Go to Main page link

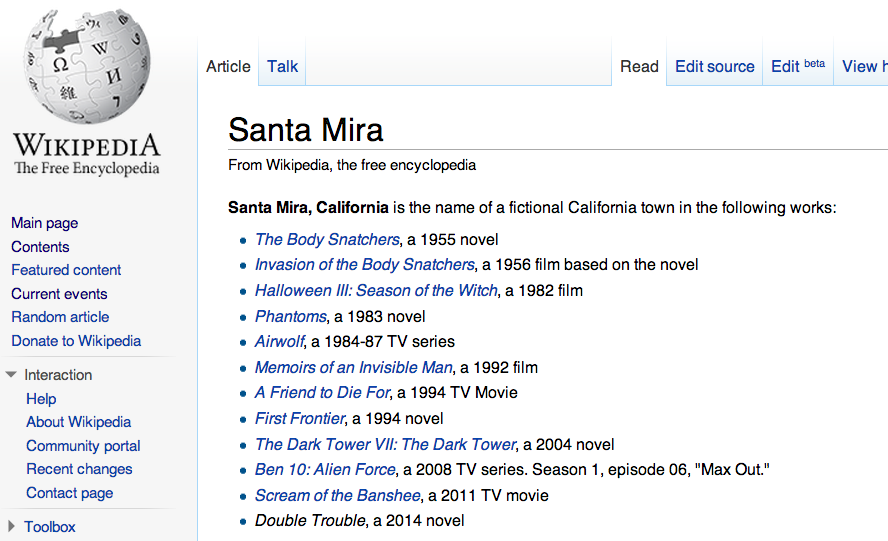tap(44, 223)
